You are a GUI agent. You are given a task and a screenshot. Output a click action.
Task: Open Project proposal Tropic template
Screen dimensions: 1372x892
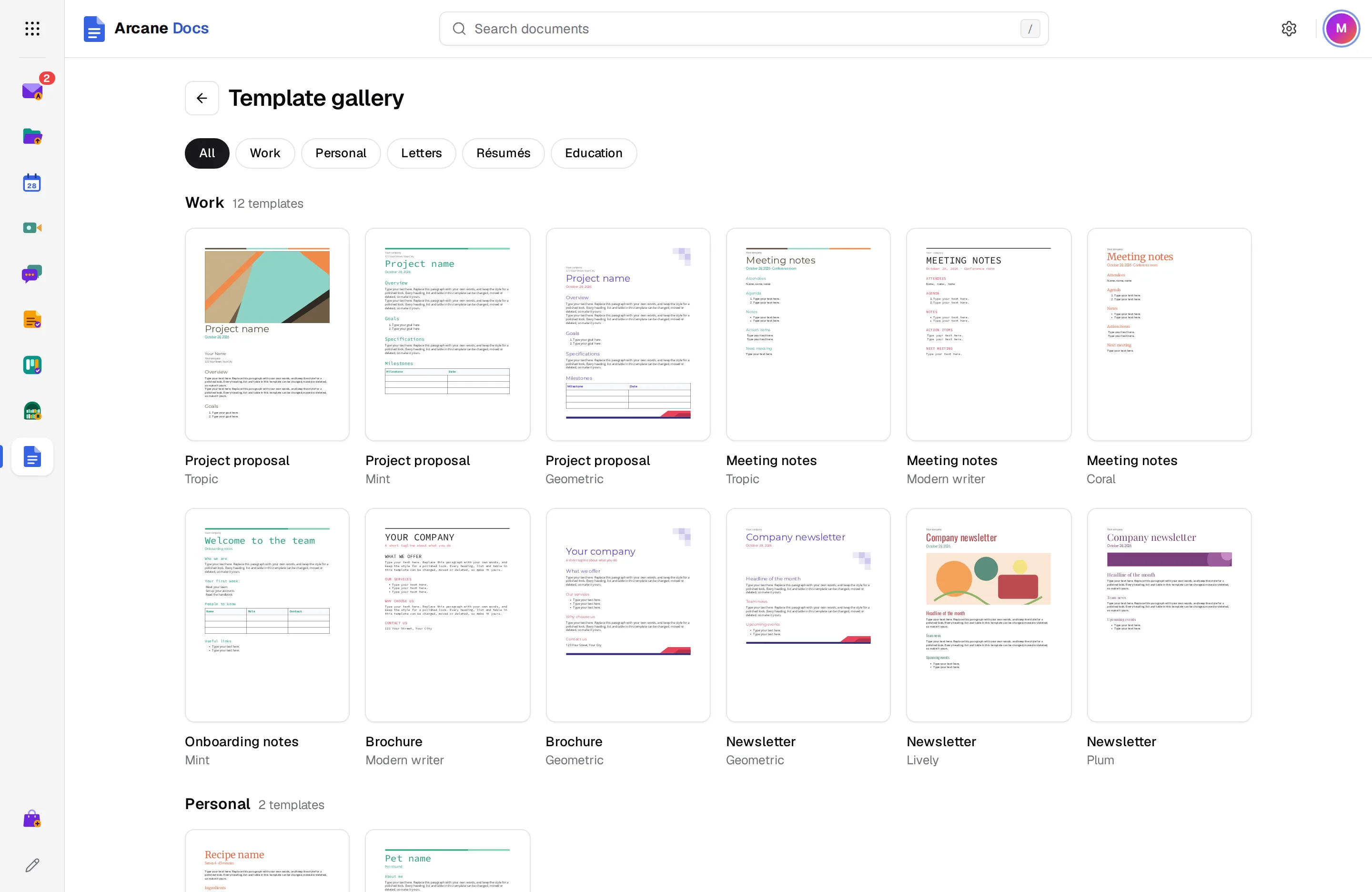(267, 334)
